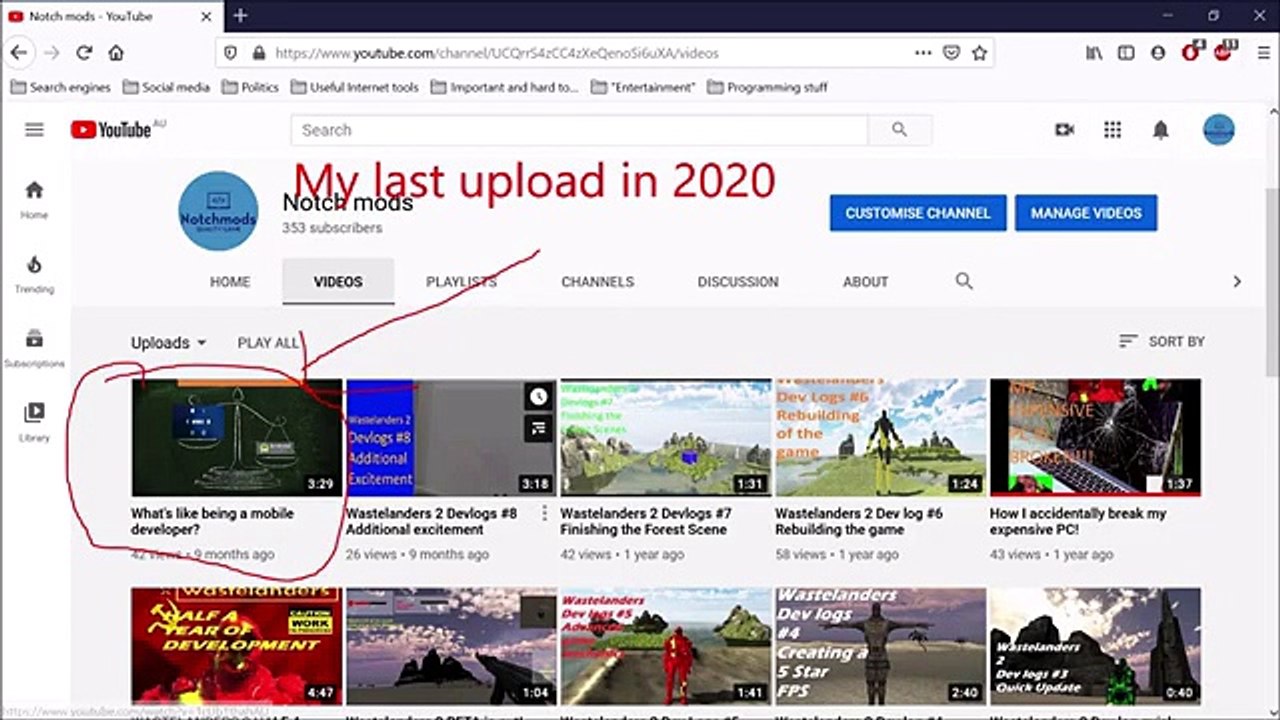Open the Firefox Library icon
The image size is (1280, 720).
point(1094,53)
